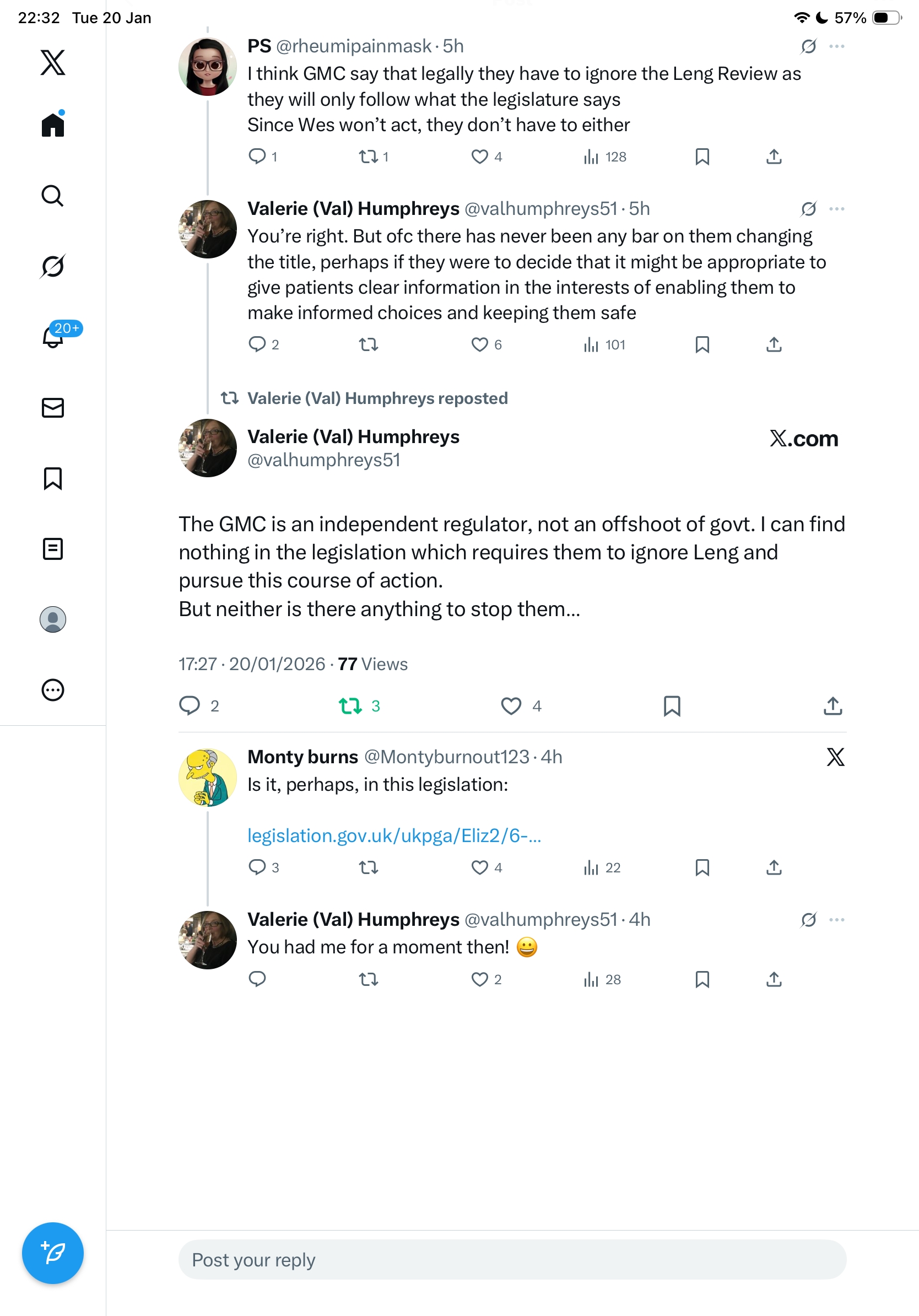Tap the compose new post button
919x1316 pixels.
(x=53, y=1253)
